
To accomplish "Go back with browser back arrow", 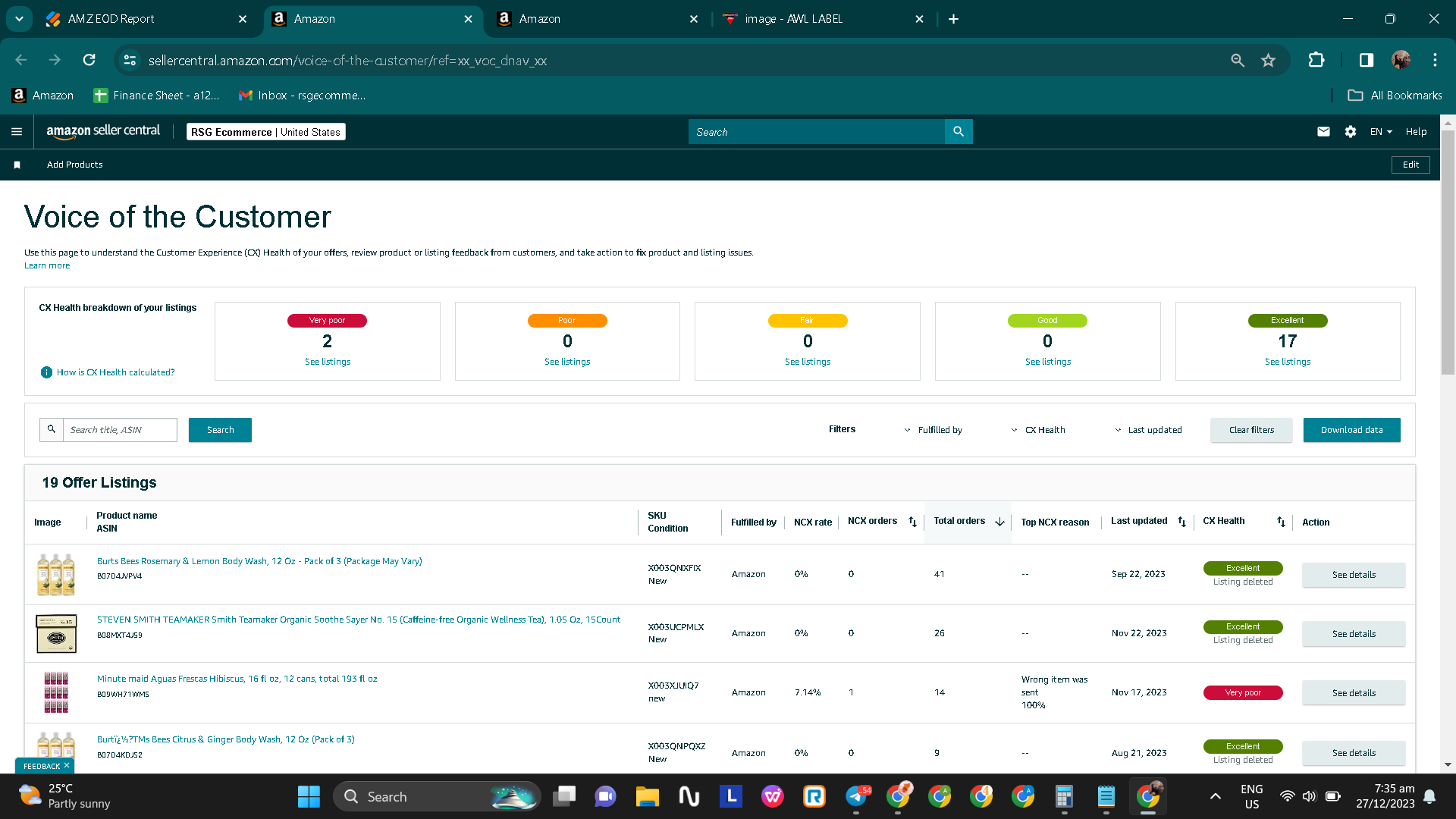I will point(21,60).
